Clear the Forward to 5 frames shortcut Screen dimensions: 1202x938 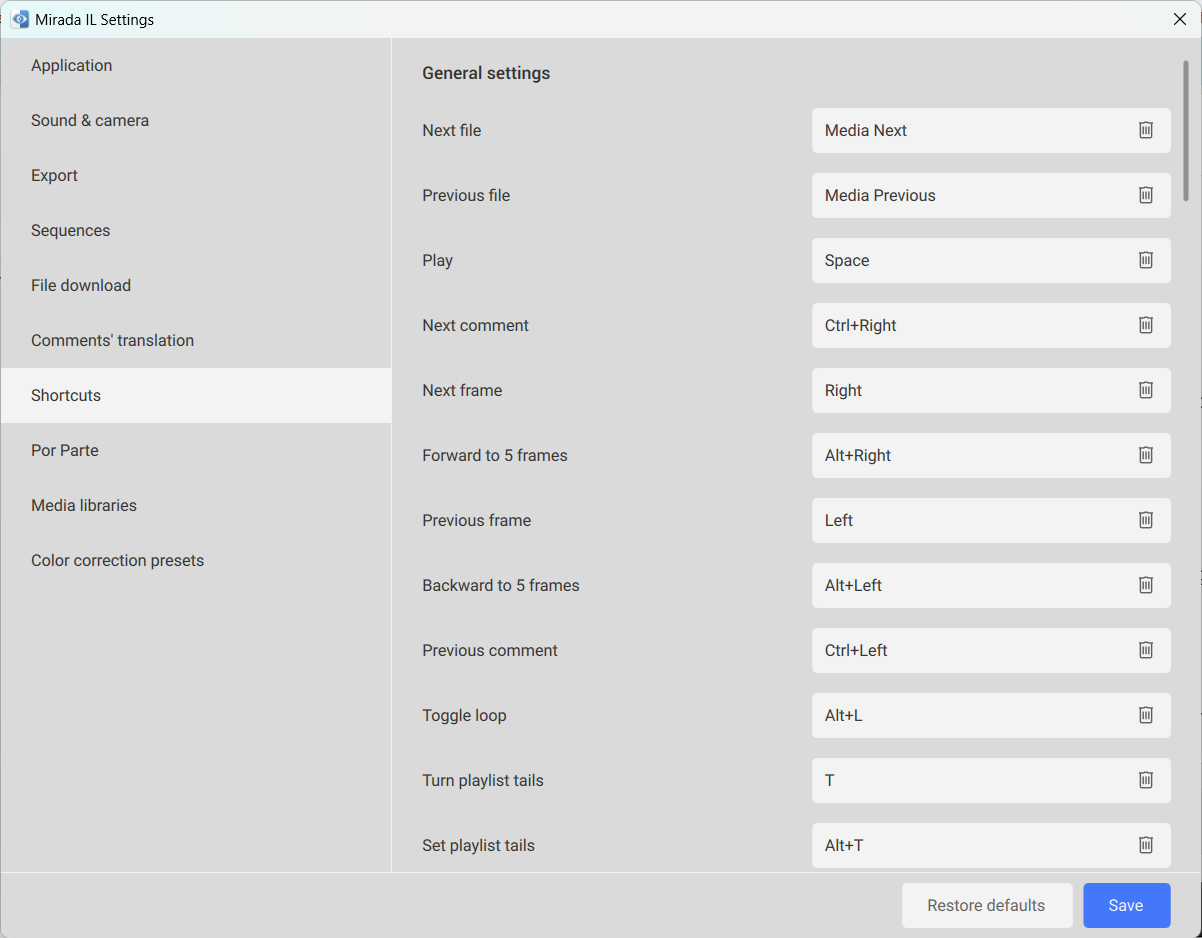pos(1146,455)
